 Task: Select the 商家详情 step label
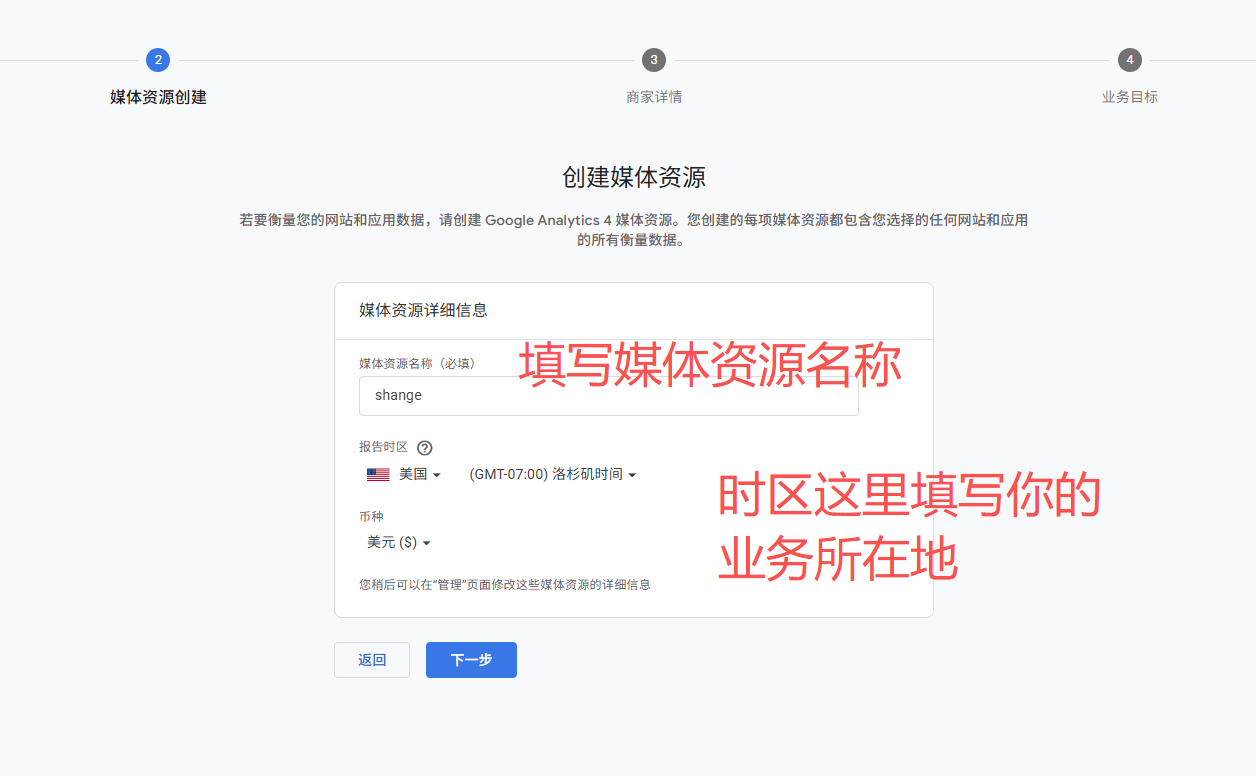click(654, 97)
